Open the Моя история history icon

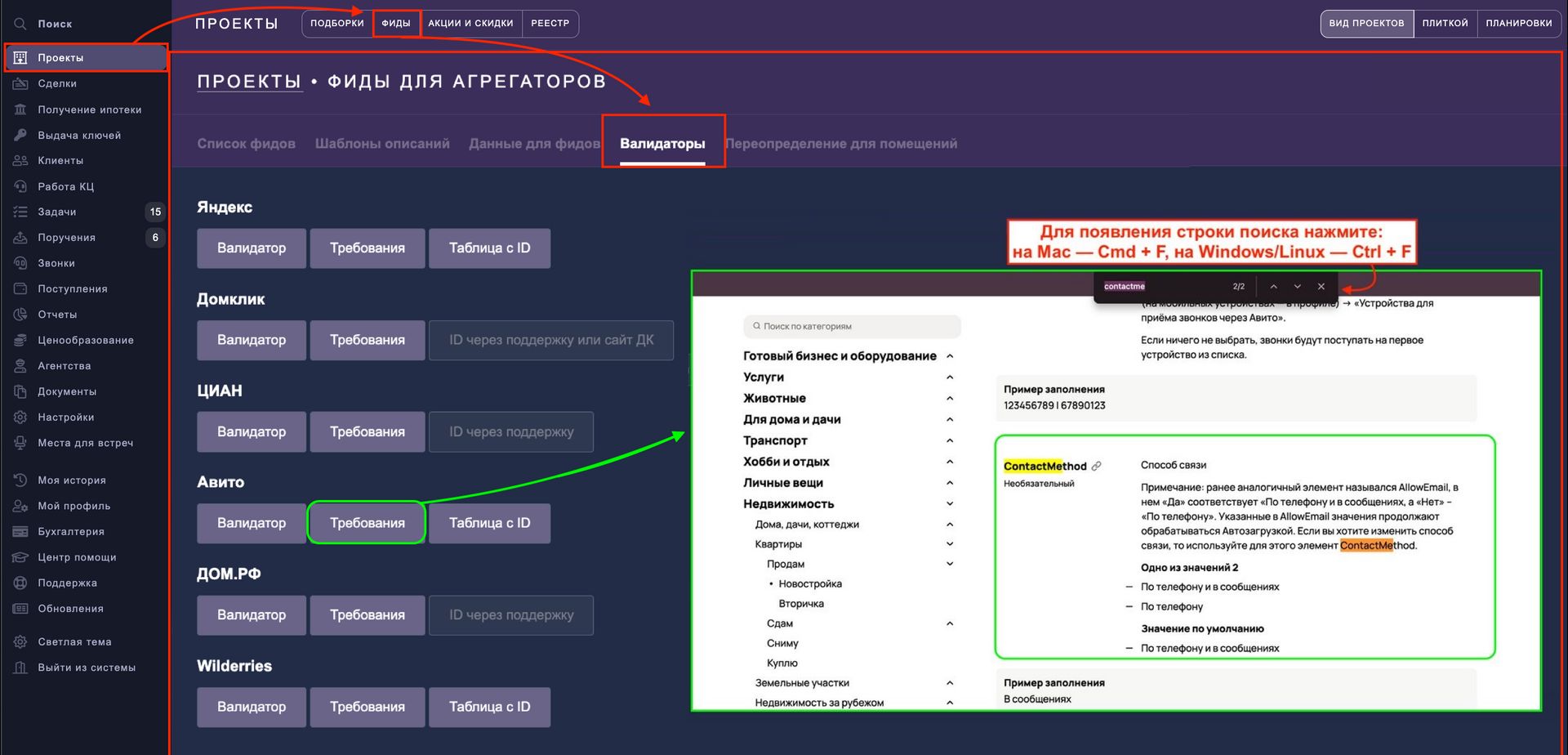click(20, 480)
